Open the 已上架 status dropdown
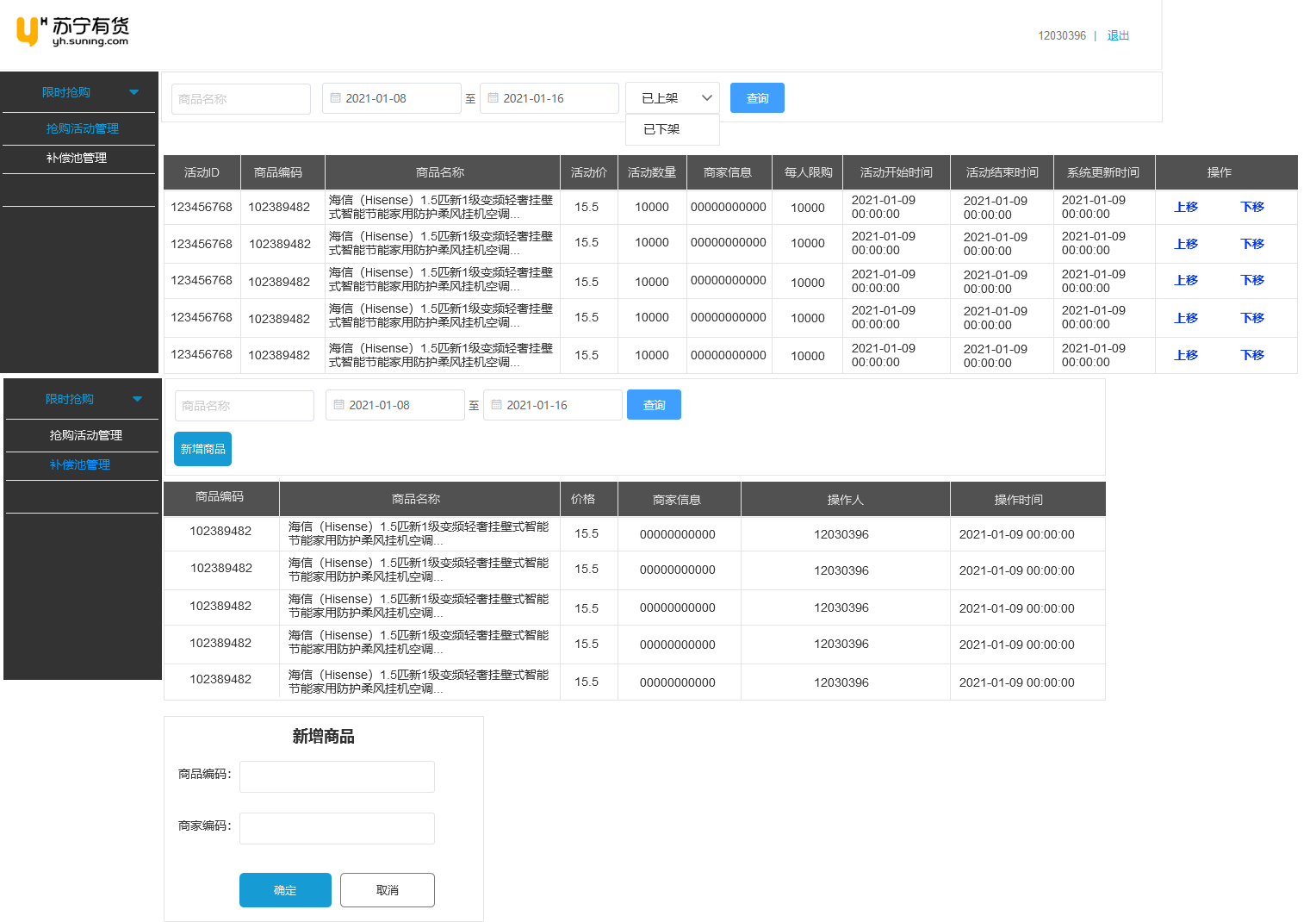1316x922 pixels. click(673, 98)
